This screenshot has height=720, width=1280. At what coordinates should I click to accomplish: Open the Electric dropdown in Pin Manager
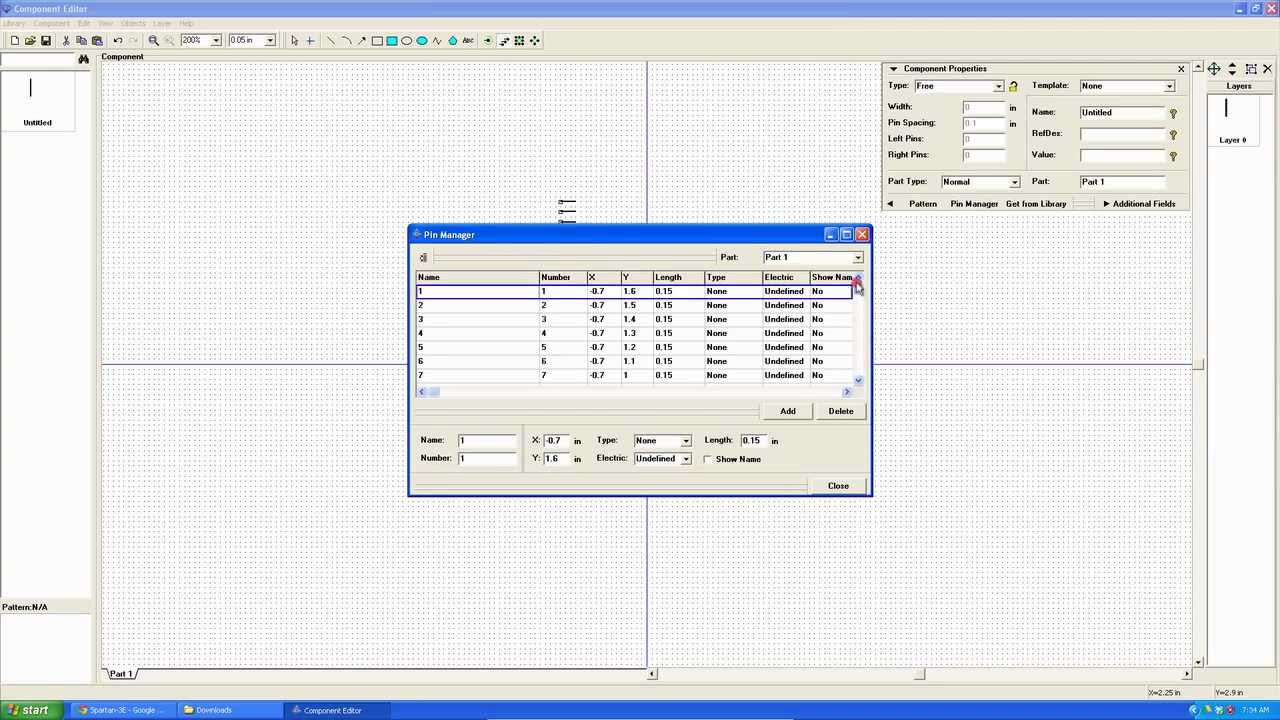click(686, 459)
